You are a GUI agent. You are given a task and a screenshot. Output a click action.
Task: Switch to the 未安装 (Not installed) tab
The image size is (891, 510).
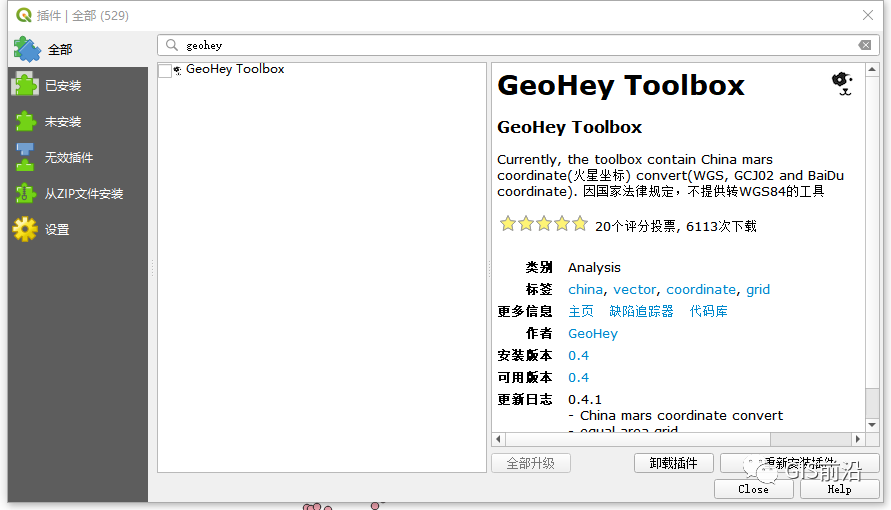[x=78, y=122]
